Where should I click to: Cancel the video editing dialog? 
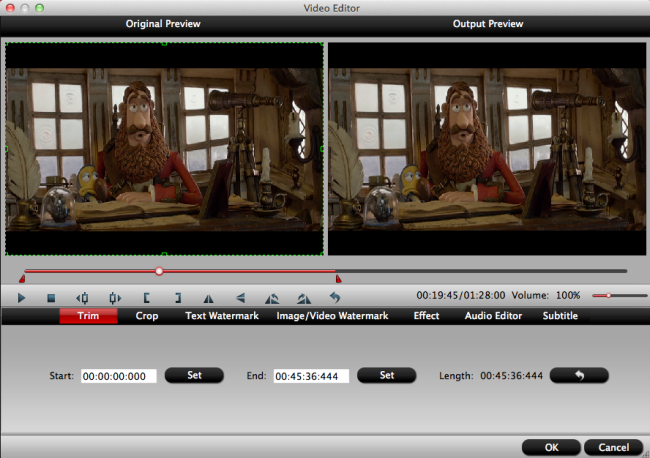coord(614,447)
